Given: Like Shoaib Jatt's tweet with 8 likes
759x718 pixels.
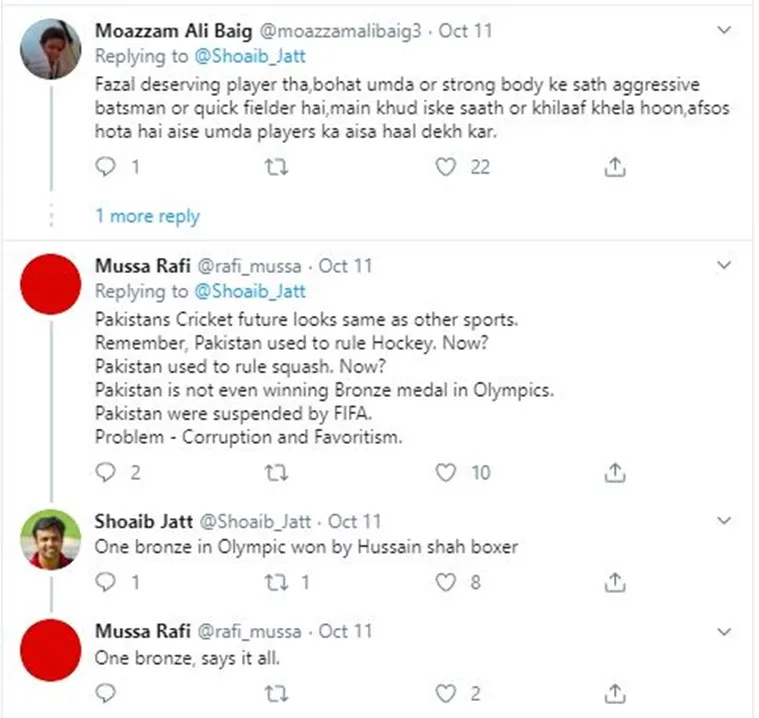Looking at the screenshot, I should (x=446, y=582).
